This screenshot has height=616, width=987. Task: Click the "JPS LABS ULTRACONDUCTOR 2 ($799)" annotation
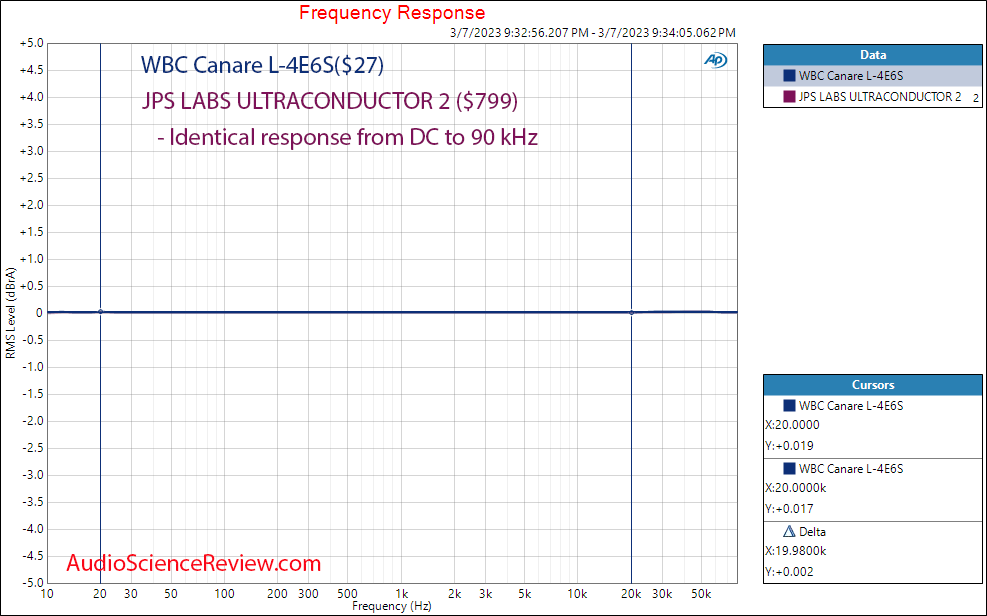[x=329, y=101]
